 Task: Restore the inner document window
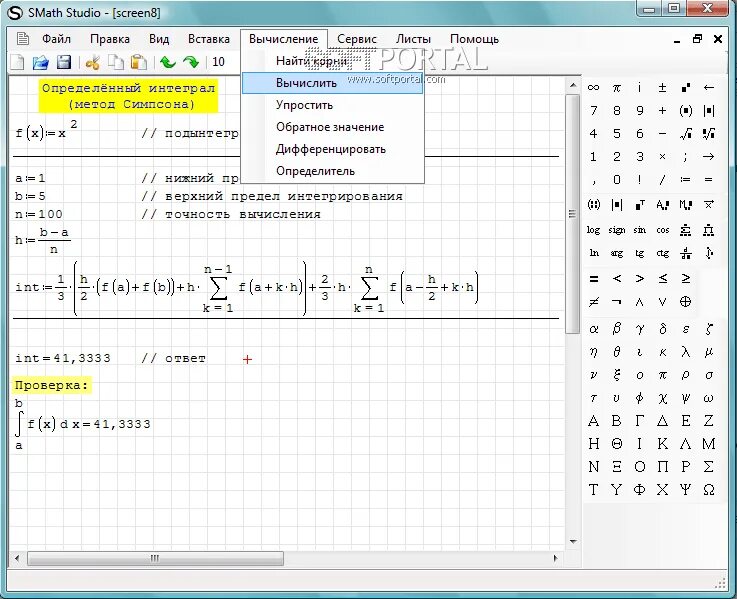click(x=697, y=39)
